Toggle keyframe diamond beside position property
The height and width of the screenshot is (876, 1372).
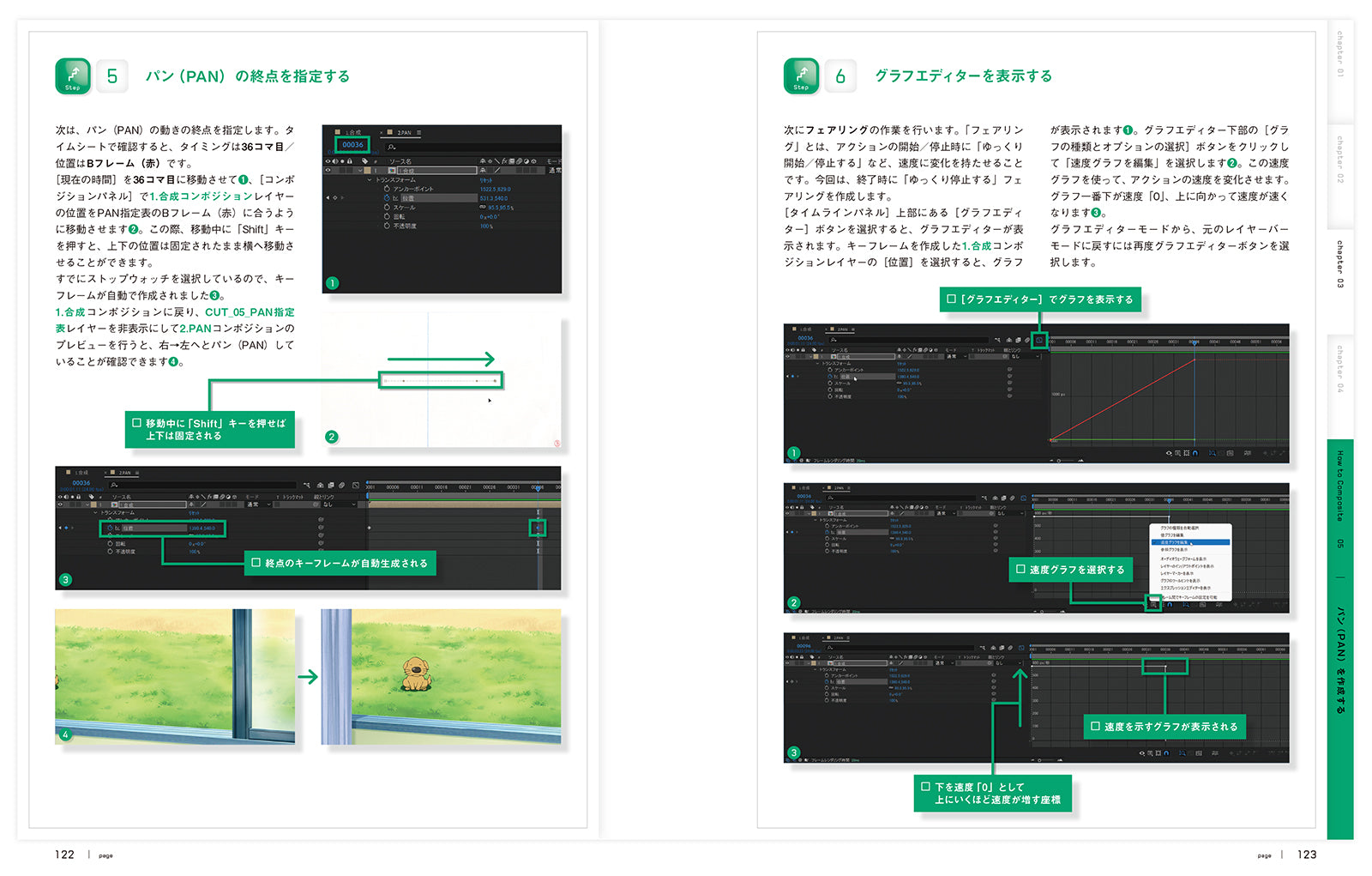[x=334, y=198]
